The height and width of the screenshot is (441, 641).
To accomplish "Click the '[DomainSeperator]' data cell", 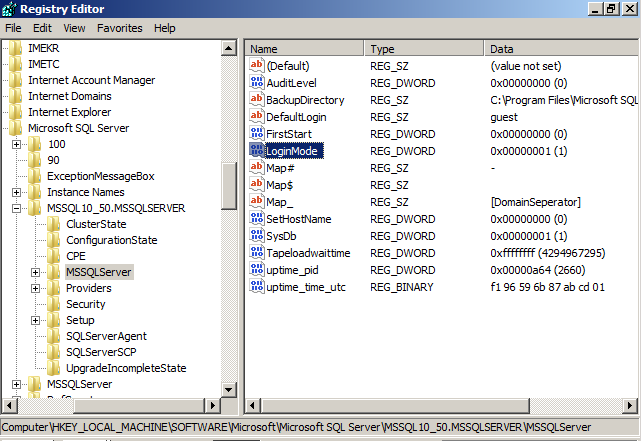I will pyautogui.click(x=535, y=202).
